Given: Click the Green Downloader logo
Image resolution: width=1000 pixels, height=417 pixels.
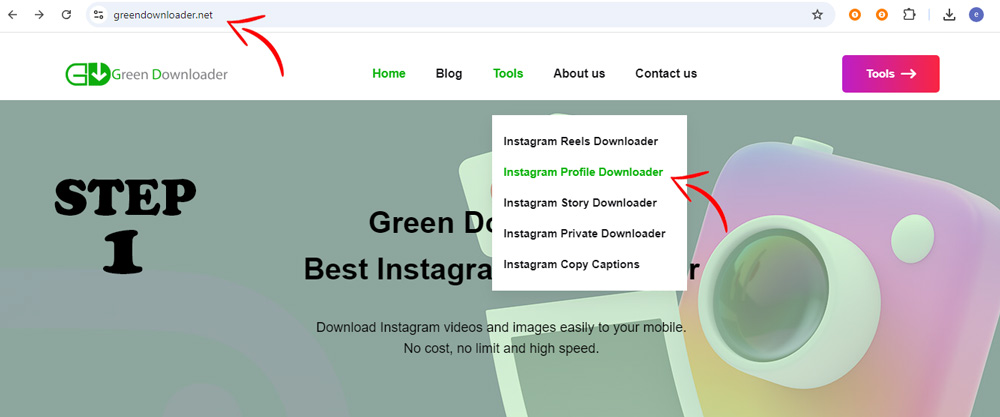Looking at the screenshot, I should pyautogui.click(x=146, y=74).
